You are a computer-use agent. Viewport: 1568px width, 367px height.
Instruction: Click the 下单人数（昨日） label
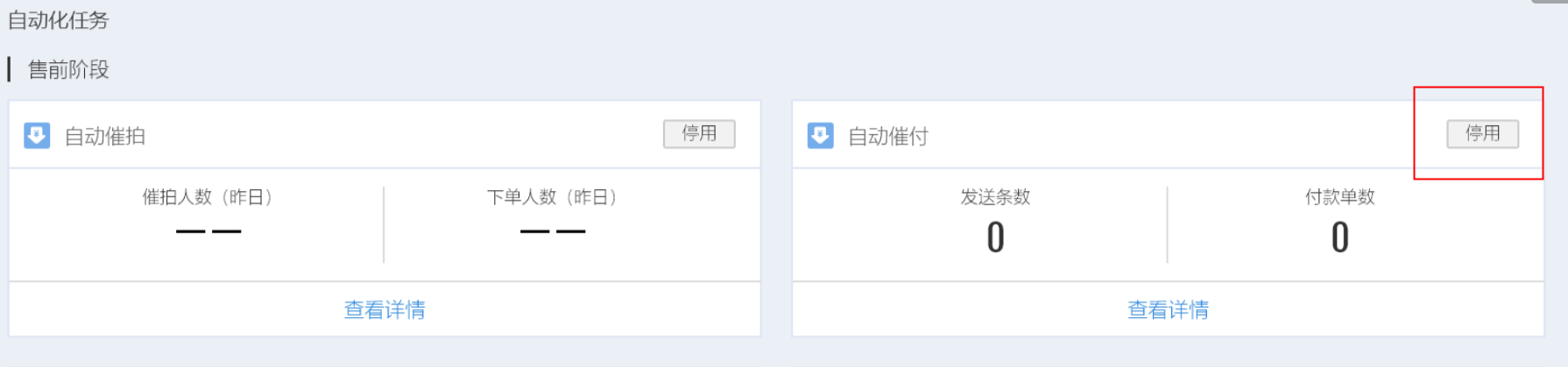[x=552, y=197]
